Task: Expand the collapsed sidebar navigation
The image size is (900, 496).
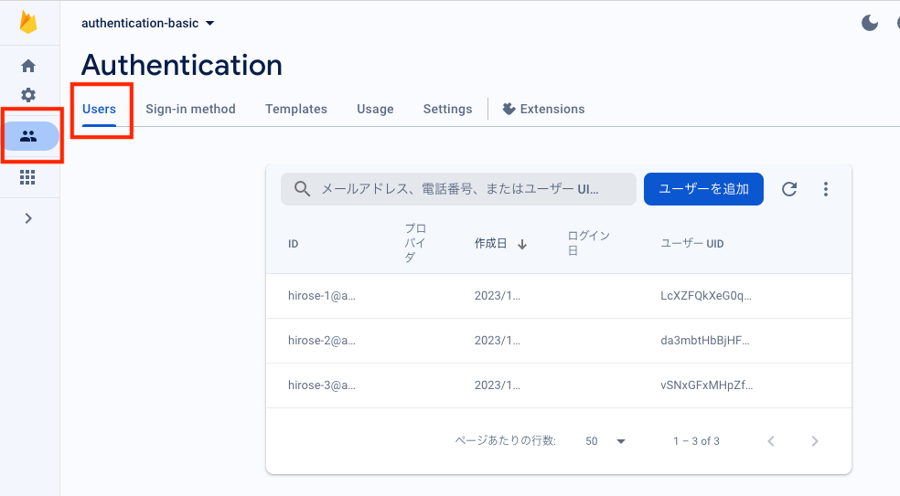Action: 28,218
